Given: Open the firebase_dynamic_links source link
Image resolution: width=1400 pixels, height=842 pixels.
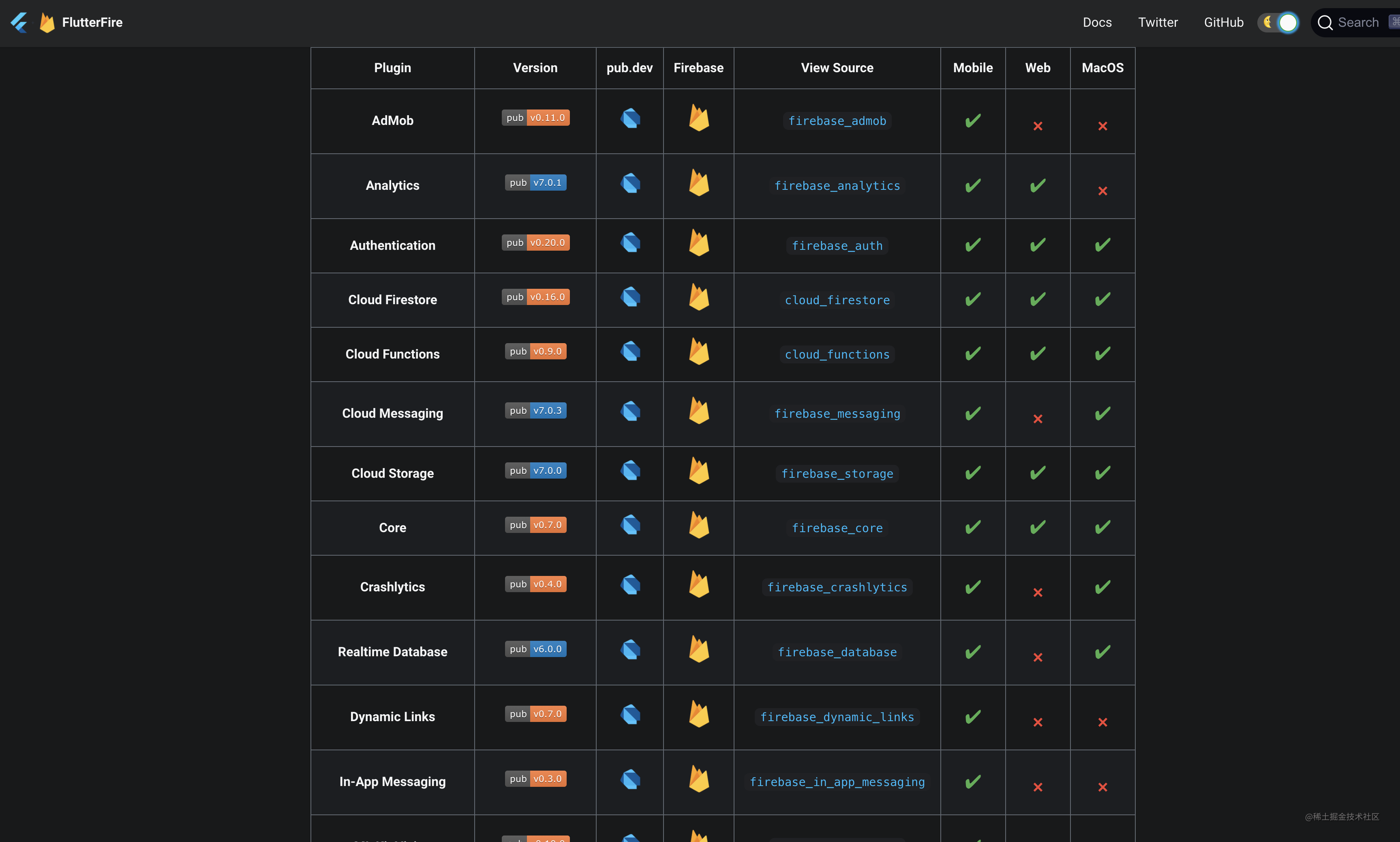Looking at the screenshot, I should click(837, 717).
